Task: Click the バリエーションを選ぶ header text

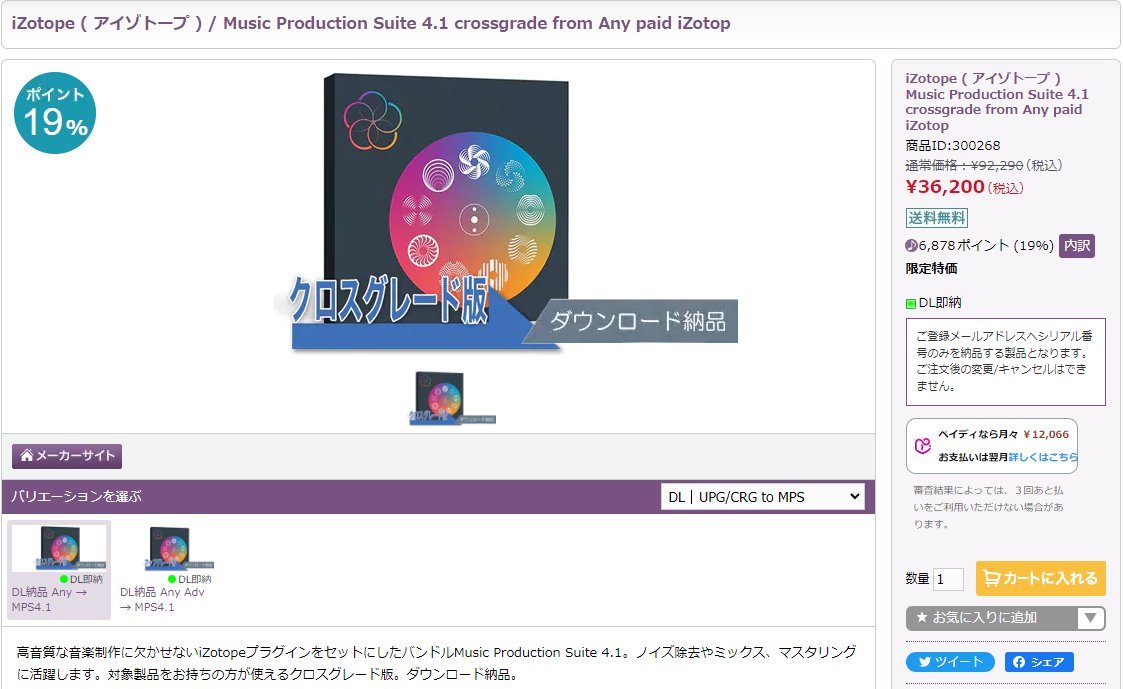Action: tap(76, 496)
